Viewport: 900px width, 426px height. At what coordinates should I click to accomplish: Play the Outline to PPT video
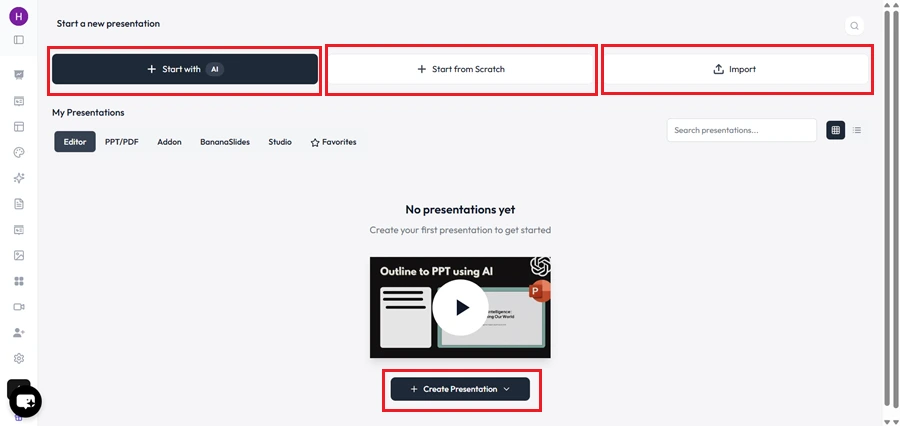point(460,308)
